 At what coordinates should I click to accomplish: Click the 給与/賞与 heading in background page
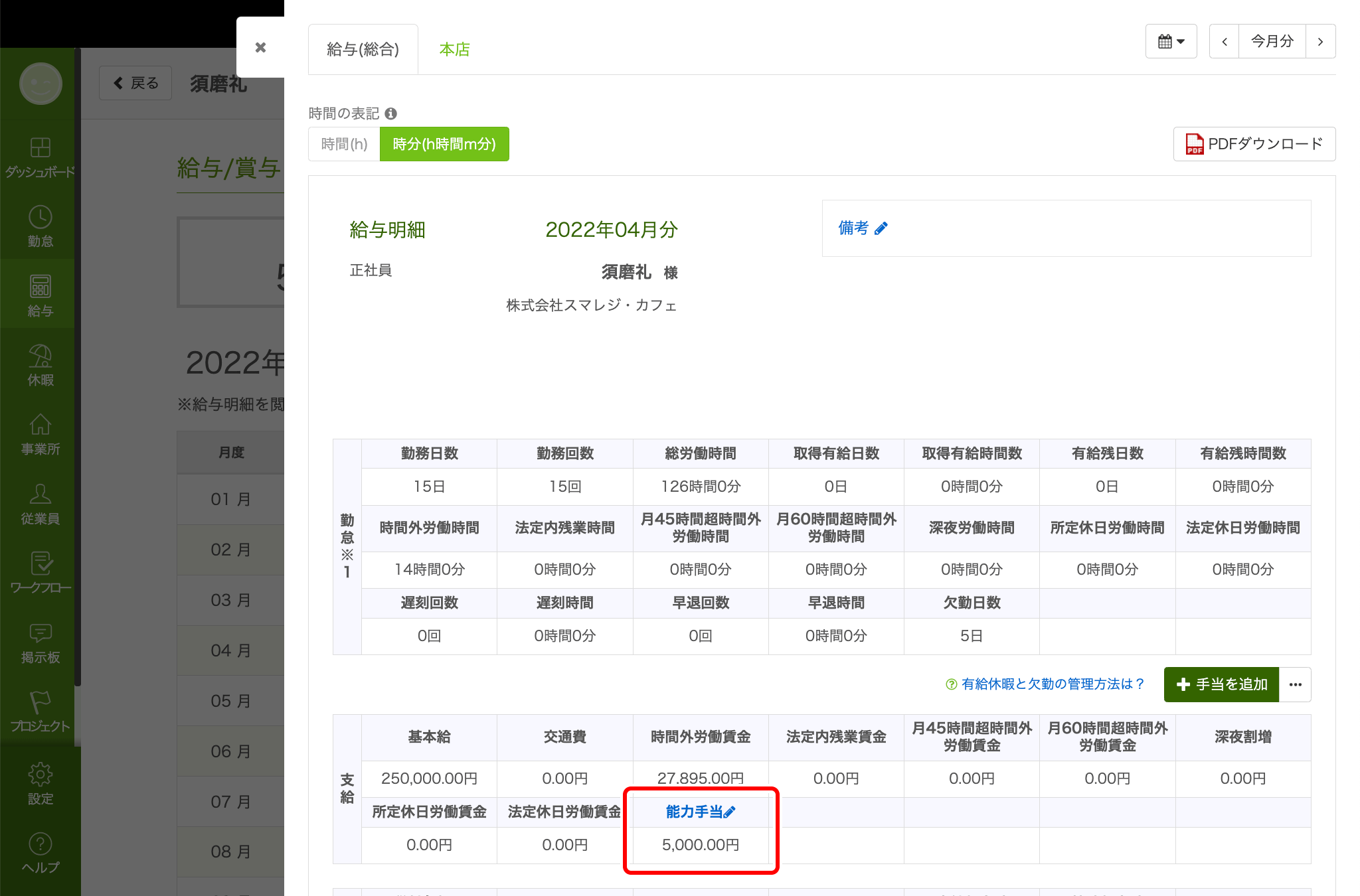pos(228,168)
